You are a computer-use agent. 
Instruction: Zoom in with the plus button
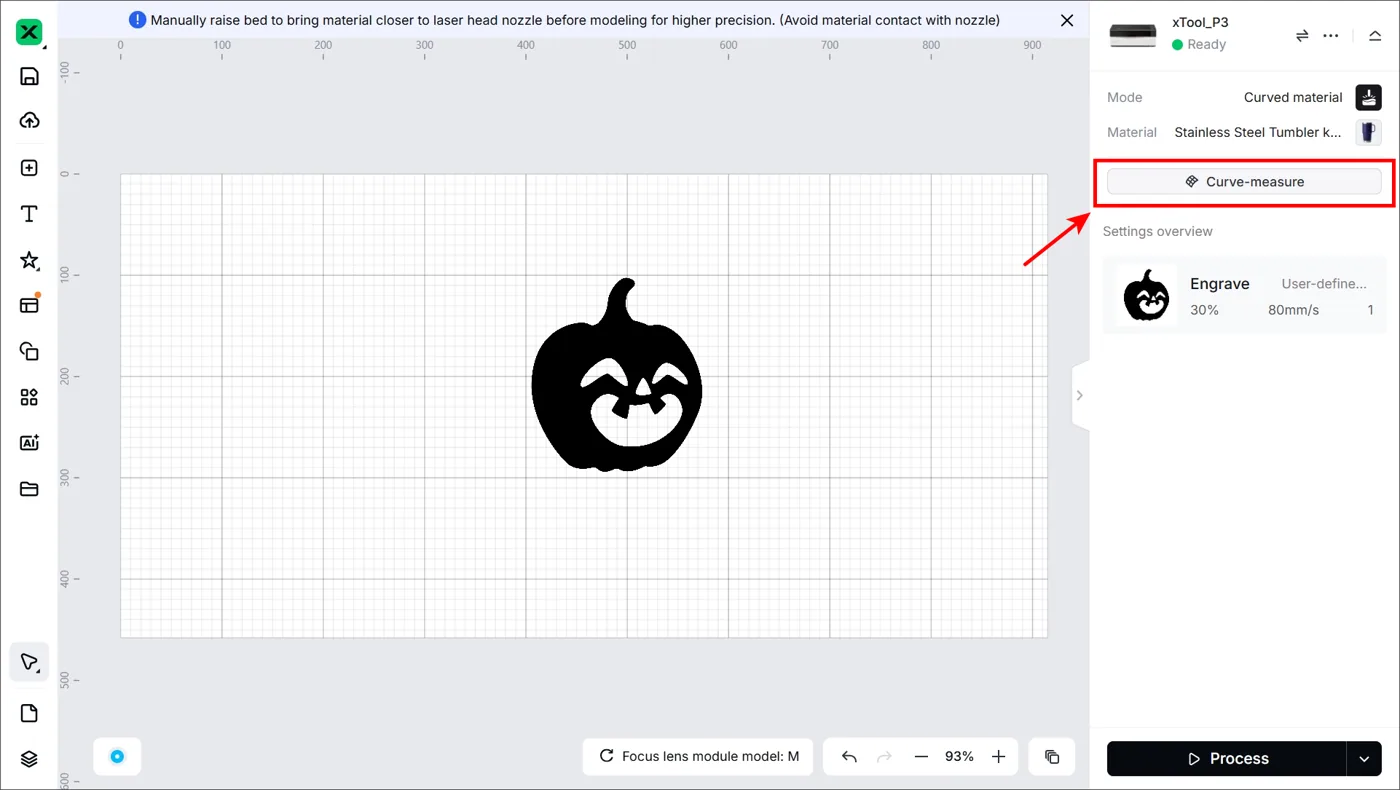coord(998,757)
